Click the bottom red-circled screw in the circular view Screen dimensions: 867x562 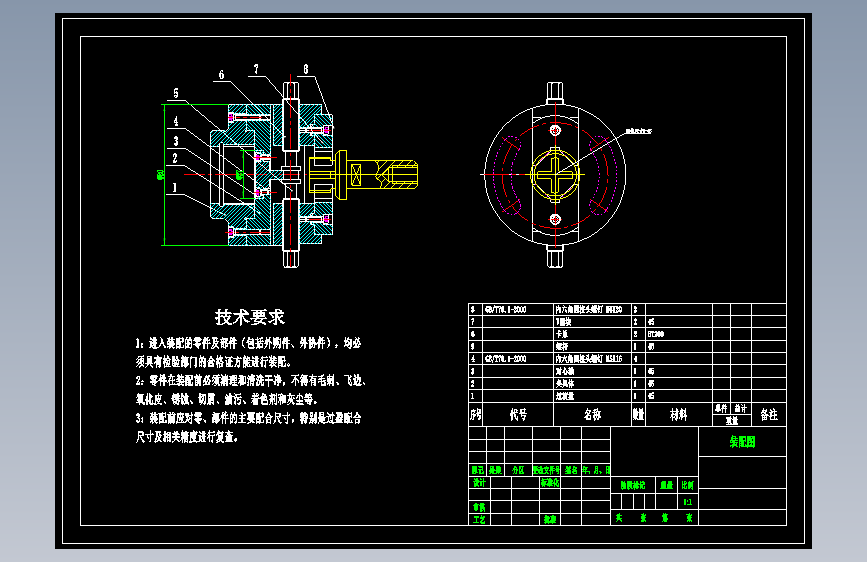(555, 220)
